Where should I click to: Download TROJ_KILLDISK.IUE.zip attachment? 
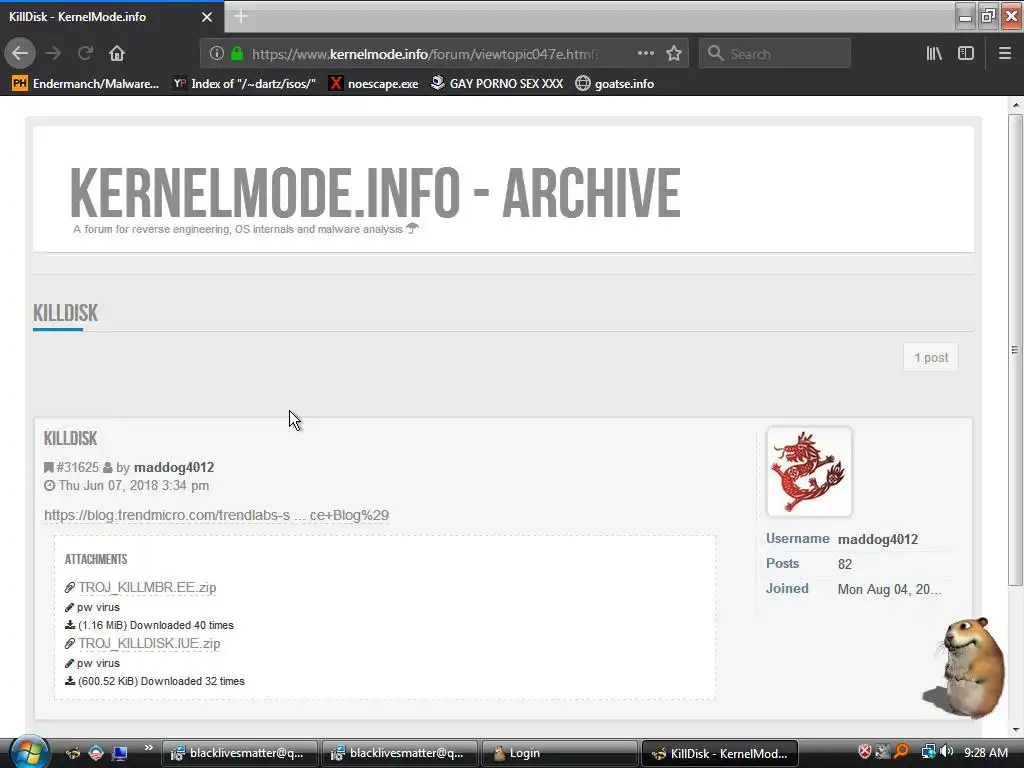pos(149,643)
